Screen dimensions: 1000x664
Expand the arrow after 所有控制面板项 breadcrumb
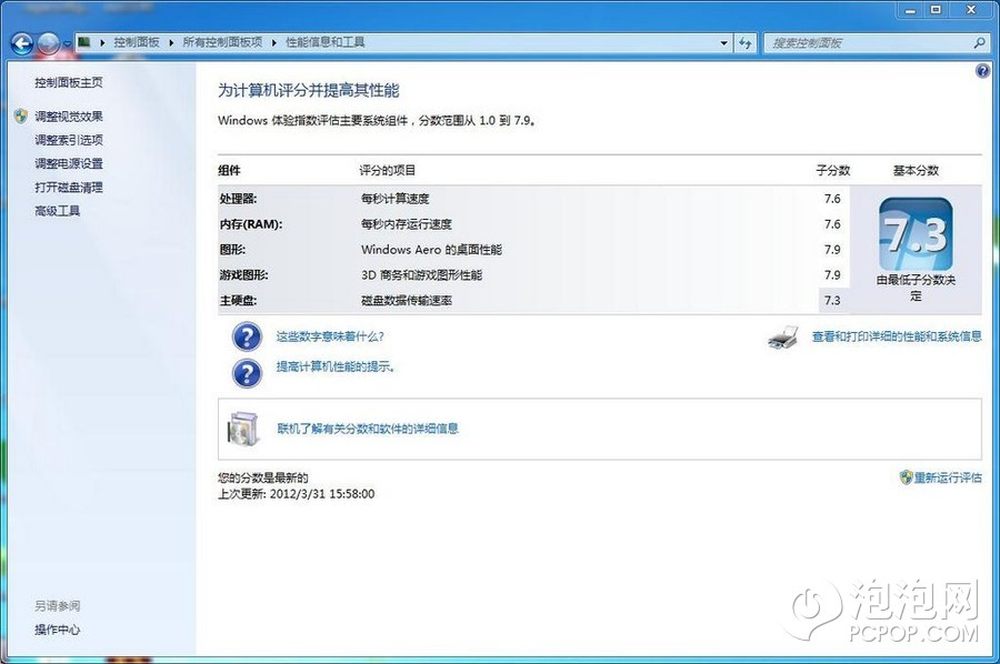pyautogui.click(x=274, y=43)
